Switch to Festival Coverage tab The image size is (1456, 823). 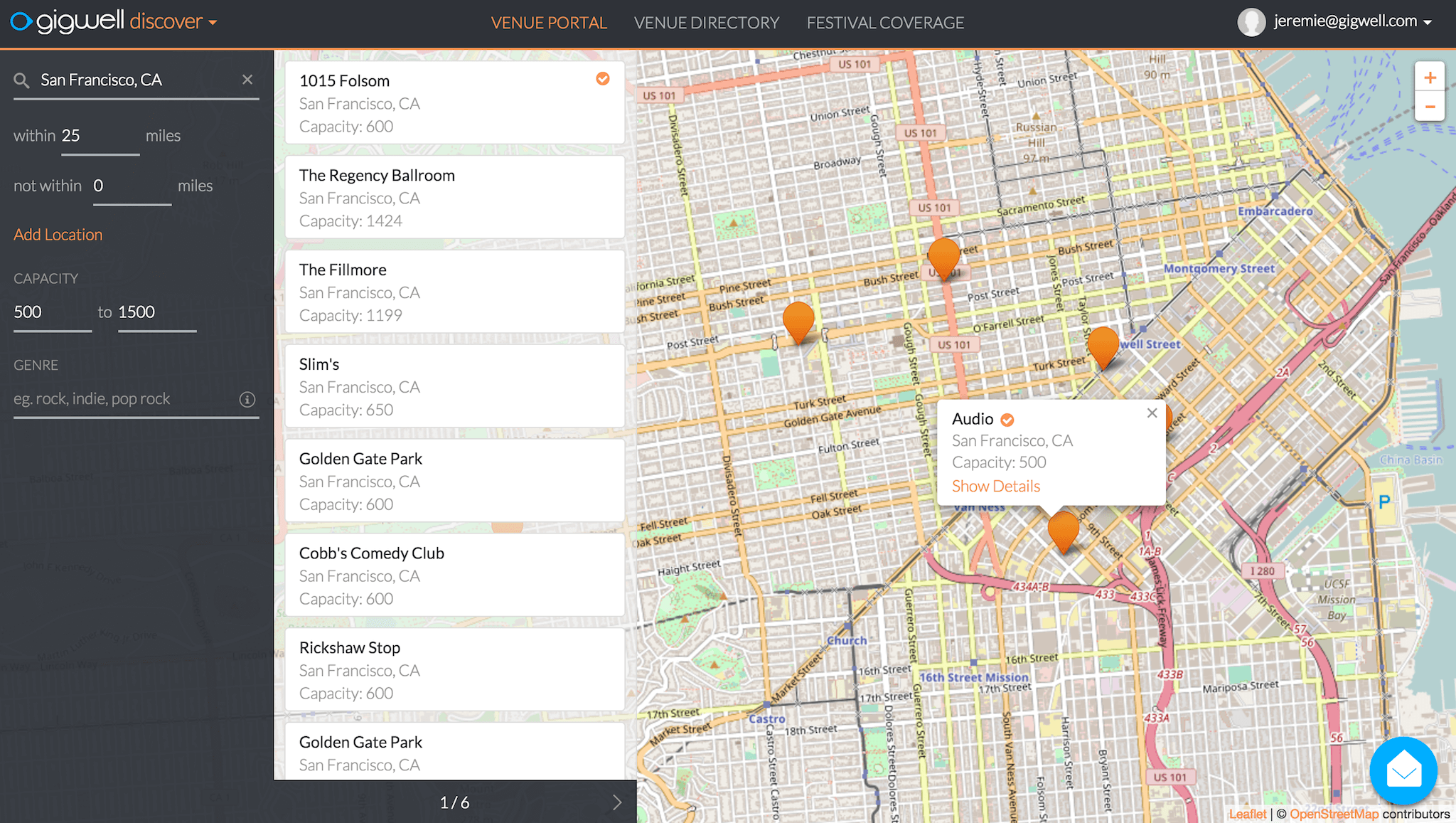885,23
